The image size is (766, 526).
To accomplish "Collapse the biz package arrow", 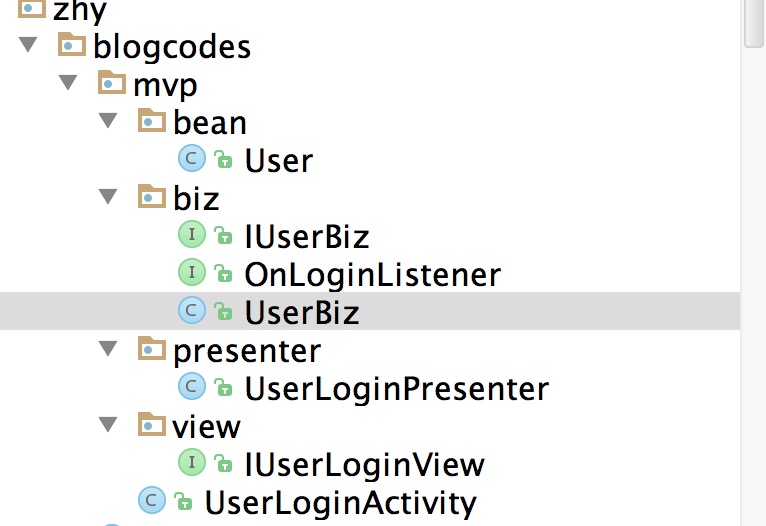I will coord(108,196).
